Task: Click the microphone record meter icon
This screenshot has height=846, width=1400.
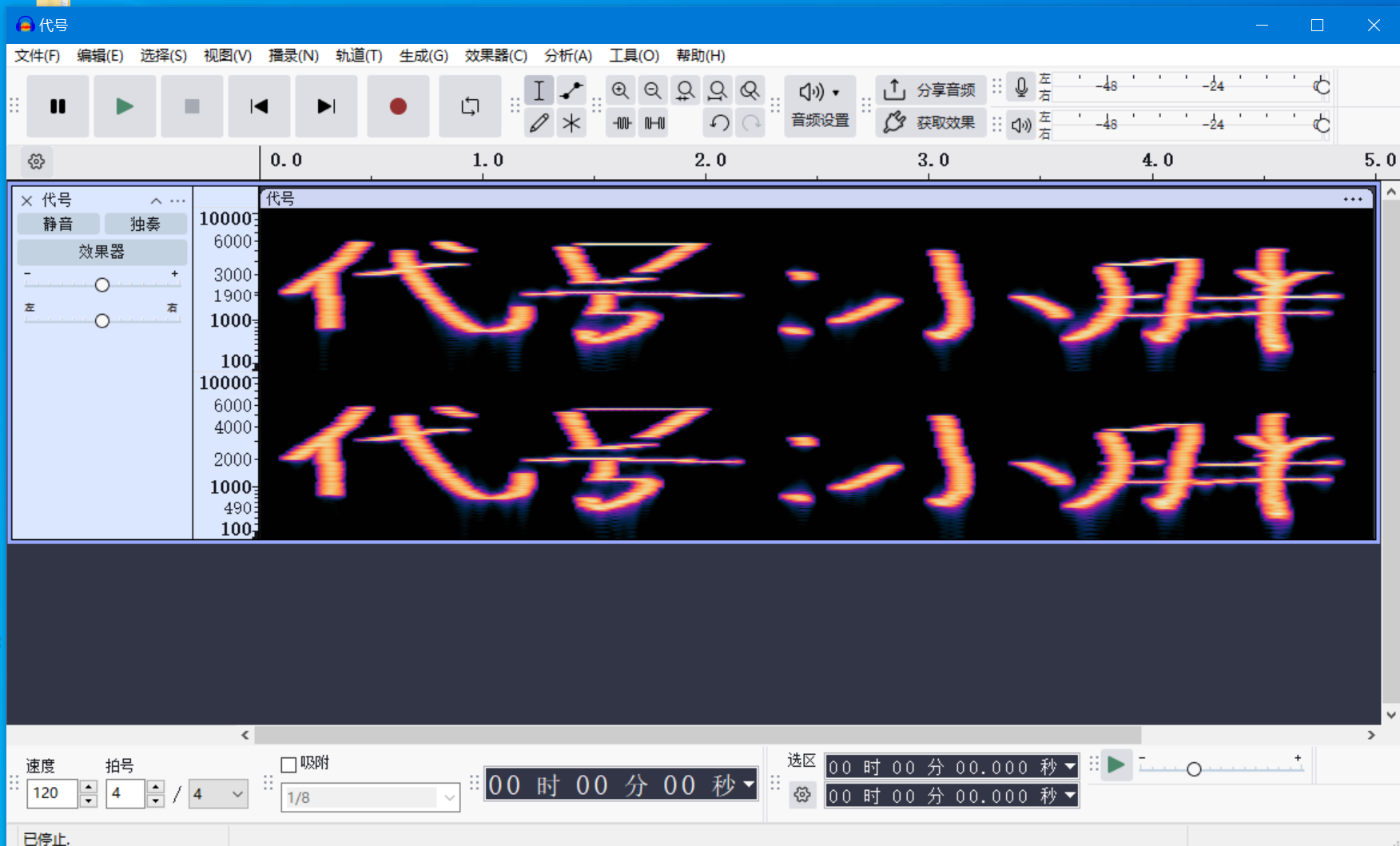Action: tap(1021, 87)
